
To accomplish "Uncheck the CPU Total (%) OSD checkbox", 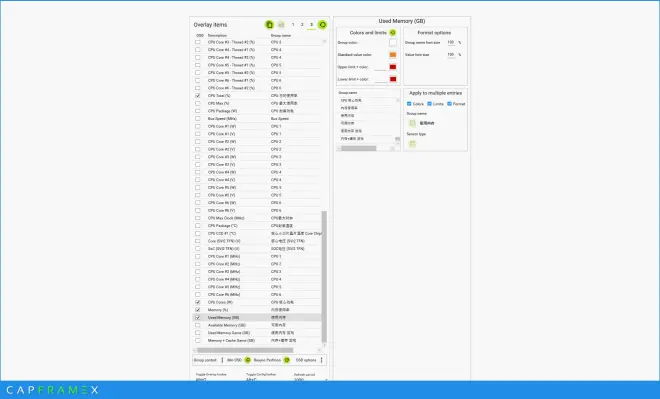I will [198, 96].
